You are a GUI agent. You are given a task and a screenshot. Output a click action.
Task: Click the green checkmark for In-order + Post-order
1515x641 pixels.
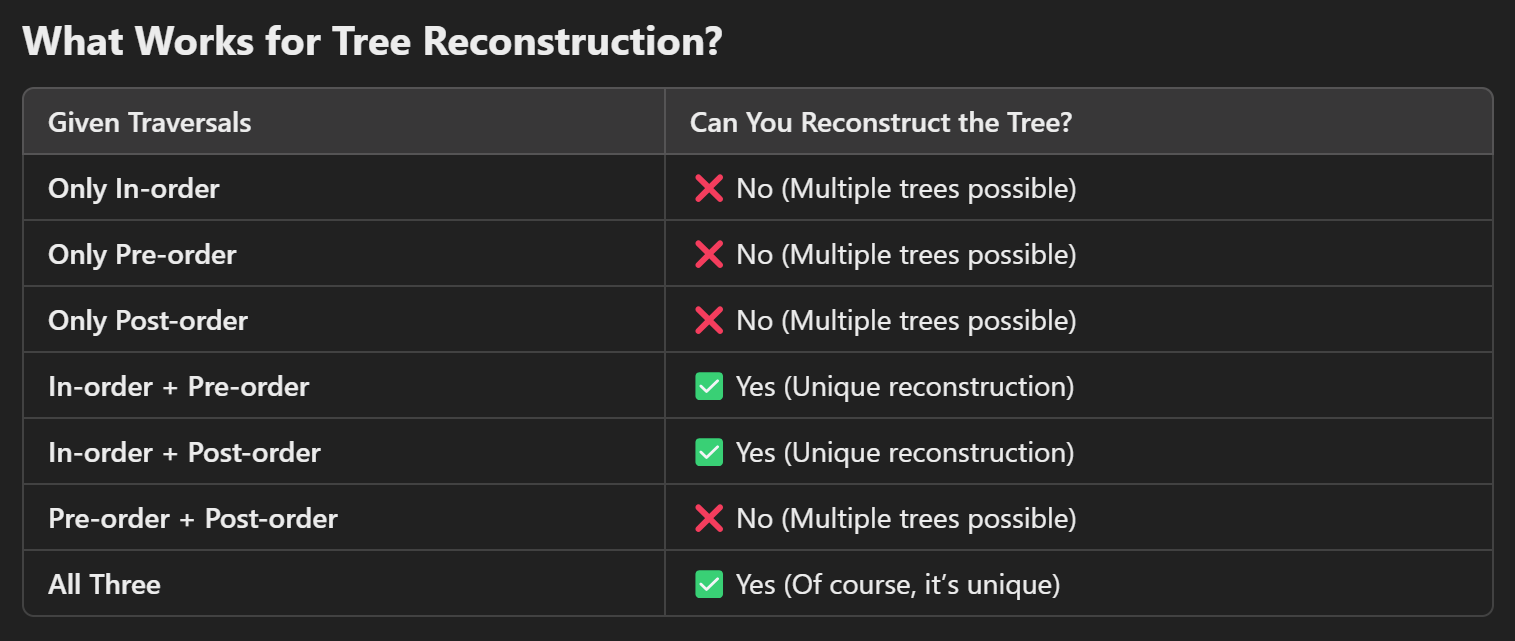pos(709,452)
